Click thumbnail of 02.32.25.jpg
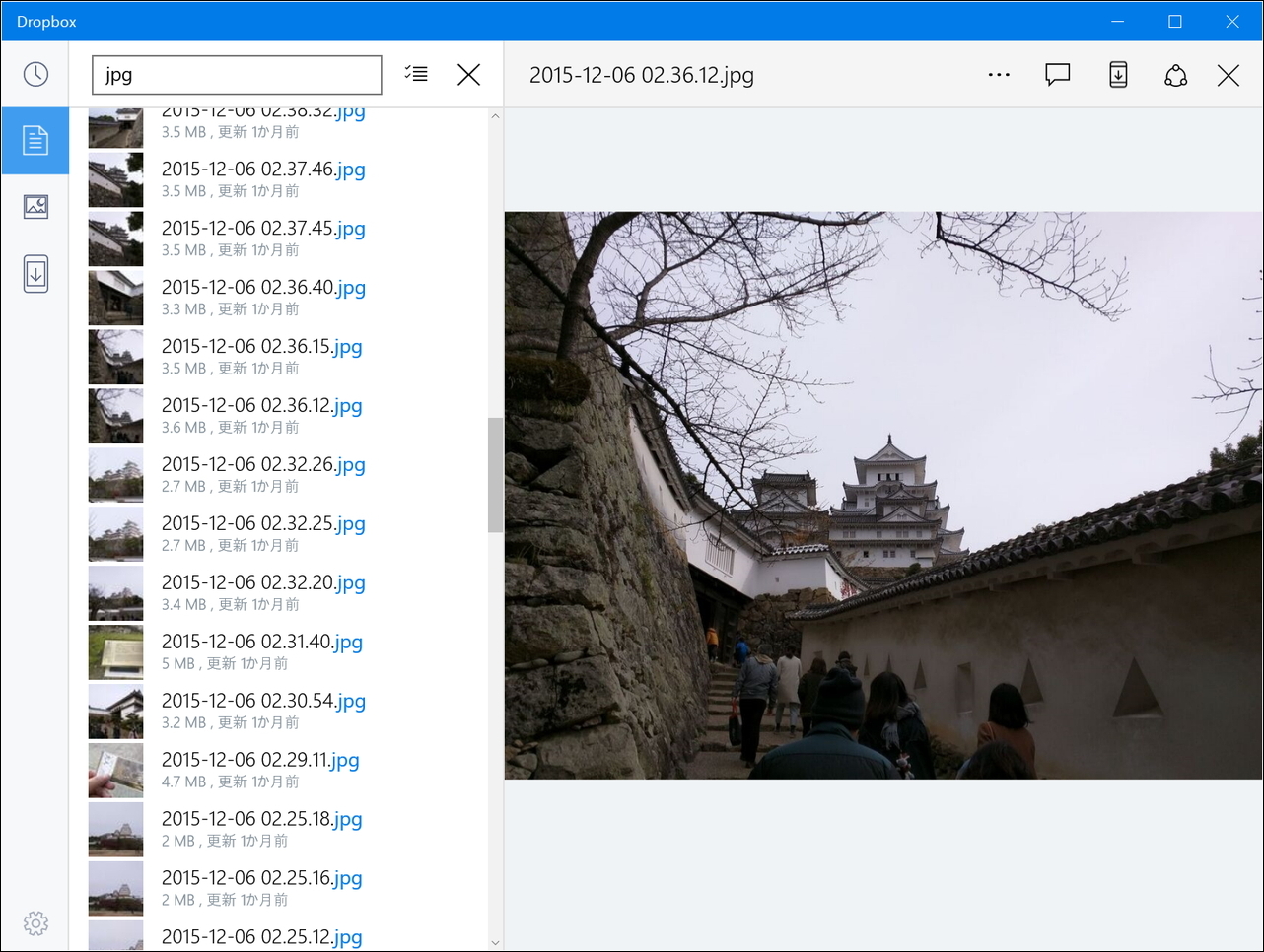The height and width of the screenshot is (952, 1264). [x=115, y=534]
